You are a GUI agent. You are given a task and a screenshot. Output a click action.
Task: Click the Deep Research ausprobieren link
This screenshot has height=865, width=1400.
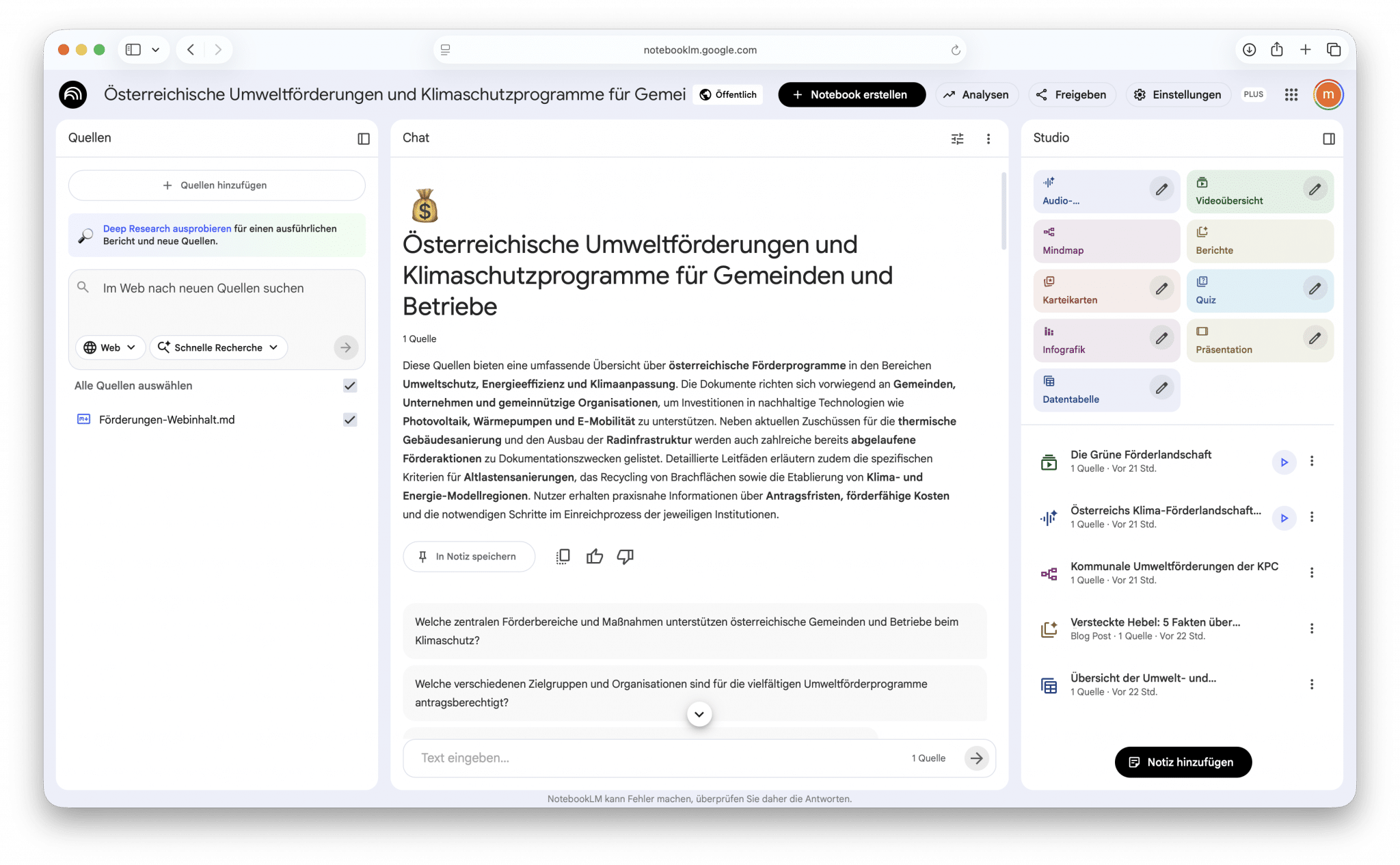coord(167,228)
